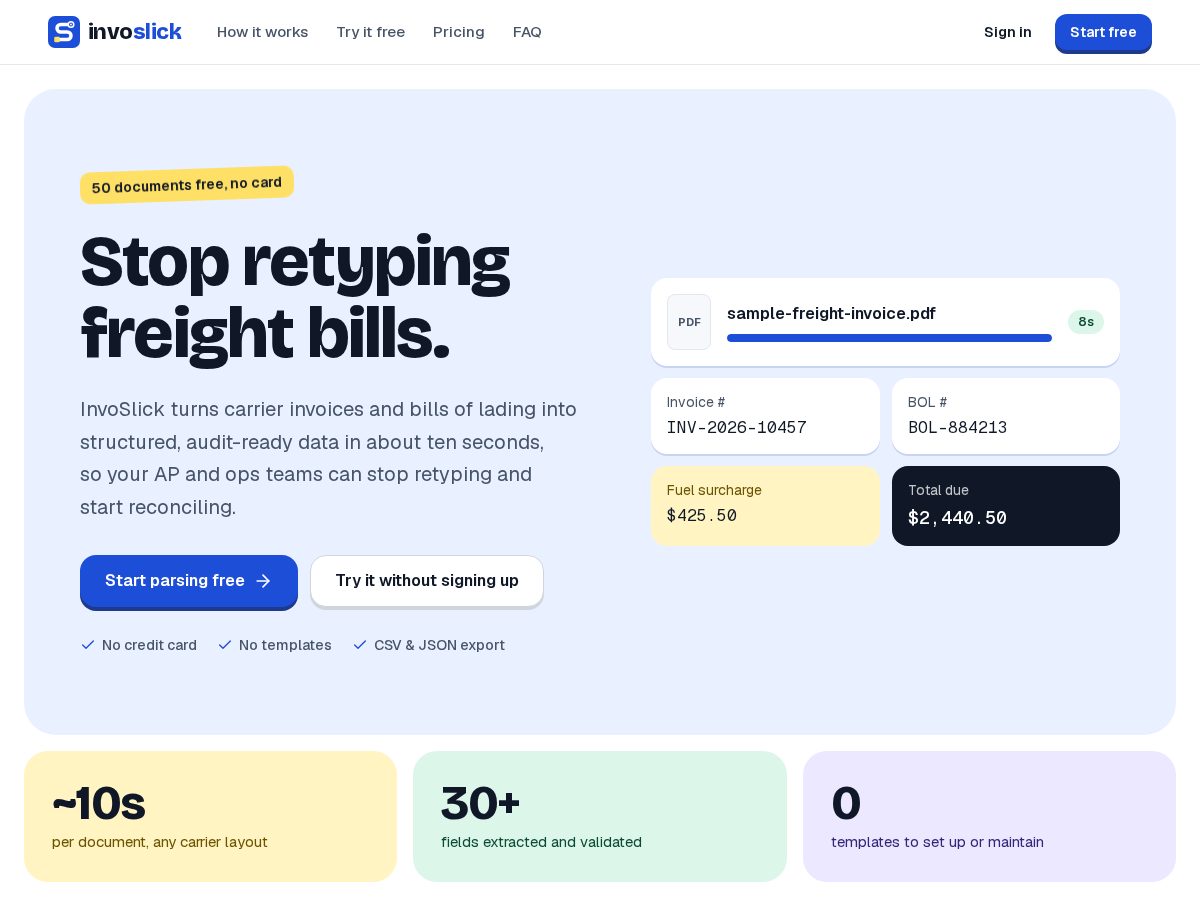This screenshot has height=900, width=1200.
Task: Click per document, any carrier layout text
Action: pos(160,842)
